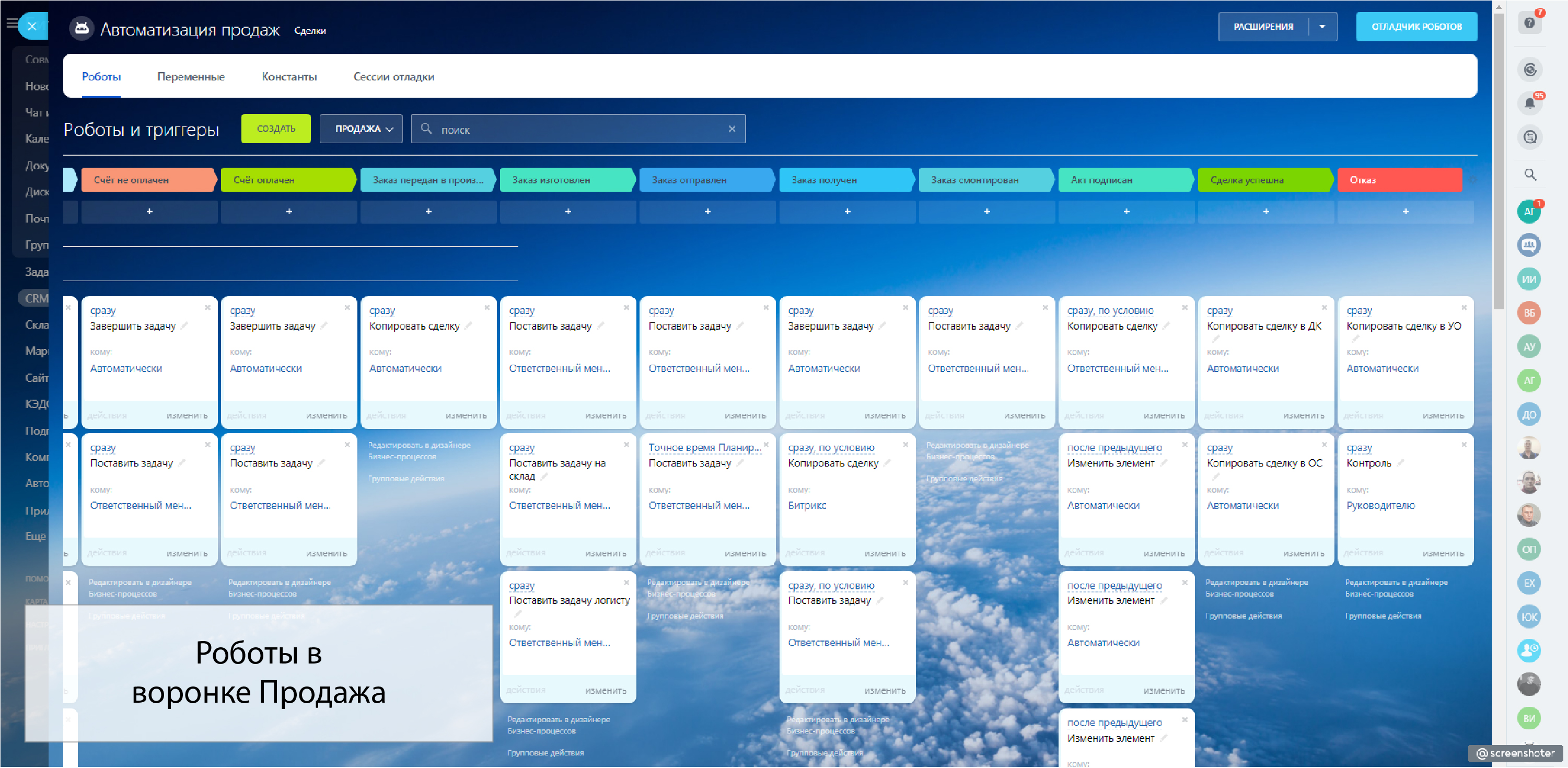Click the magnifier search icon in right sidebar
The height and width of the screenshot is (768, 1568).
1530,175
